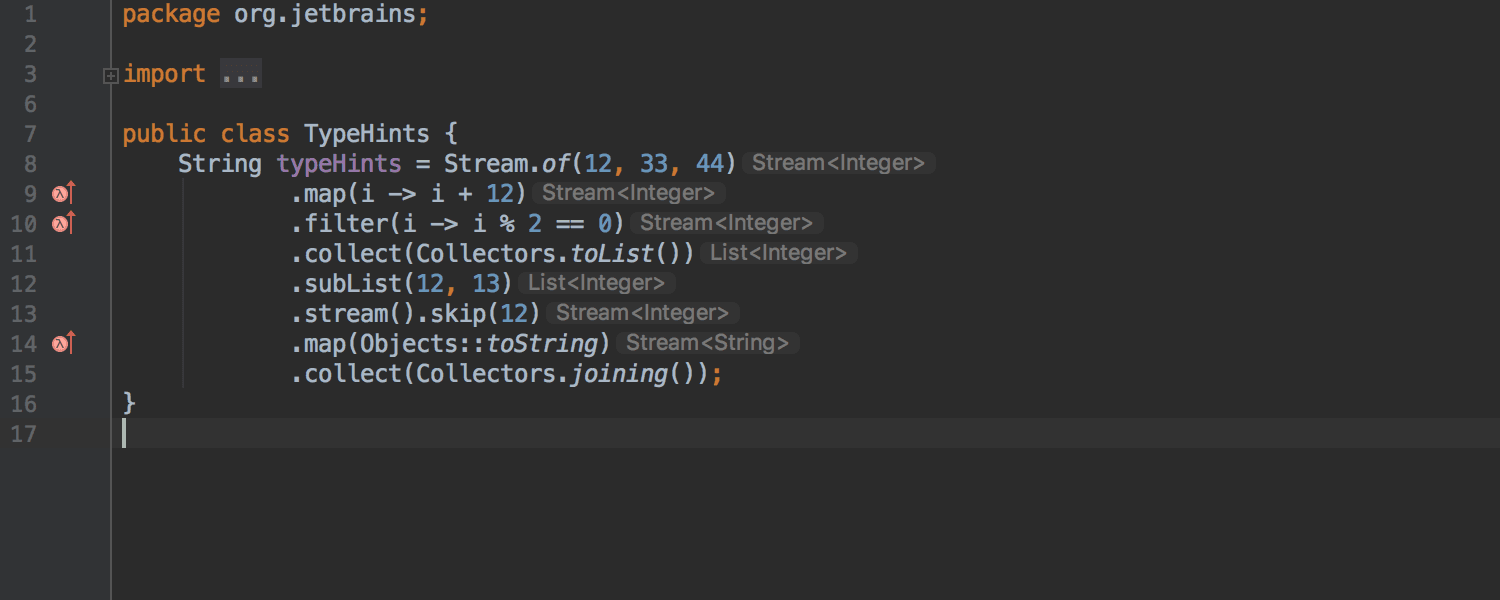Expand the folded import statement
1500x600 pixels.
click(110, 74)
